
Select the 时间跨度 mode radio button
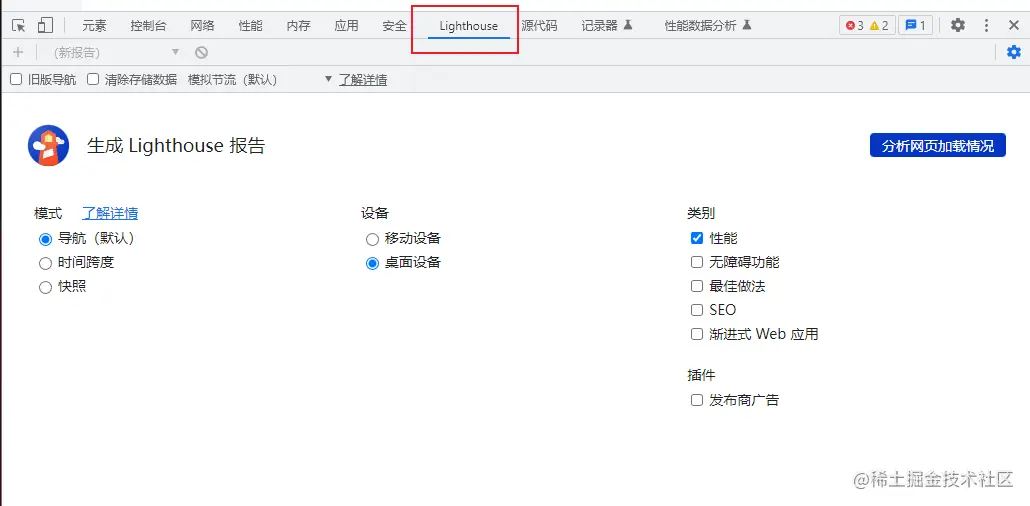(45, 264)
